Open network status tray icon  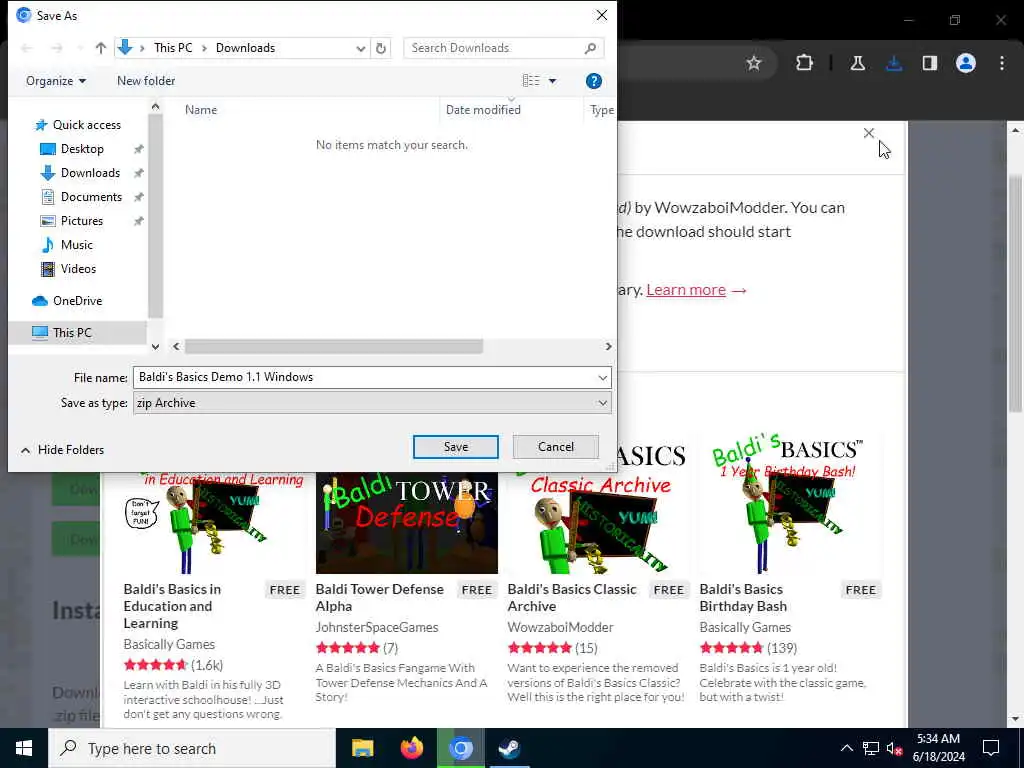pyautogui.click(x=871, y=748)
